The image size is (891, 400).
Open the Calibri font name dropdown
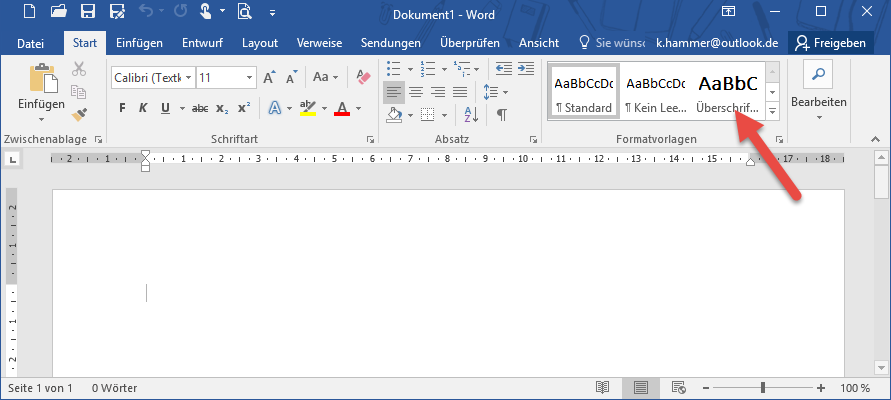tap(187, 77)
